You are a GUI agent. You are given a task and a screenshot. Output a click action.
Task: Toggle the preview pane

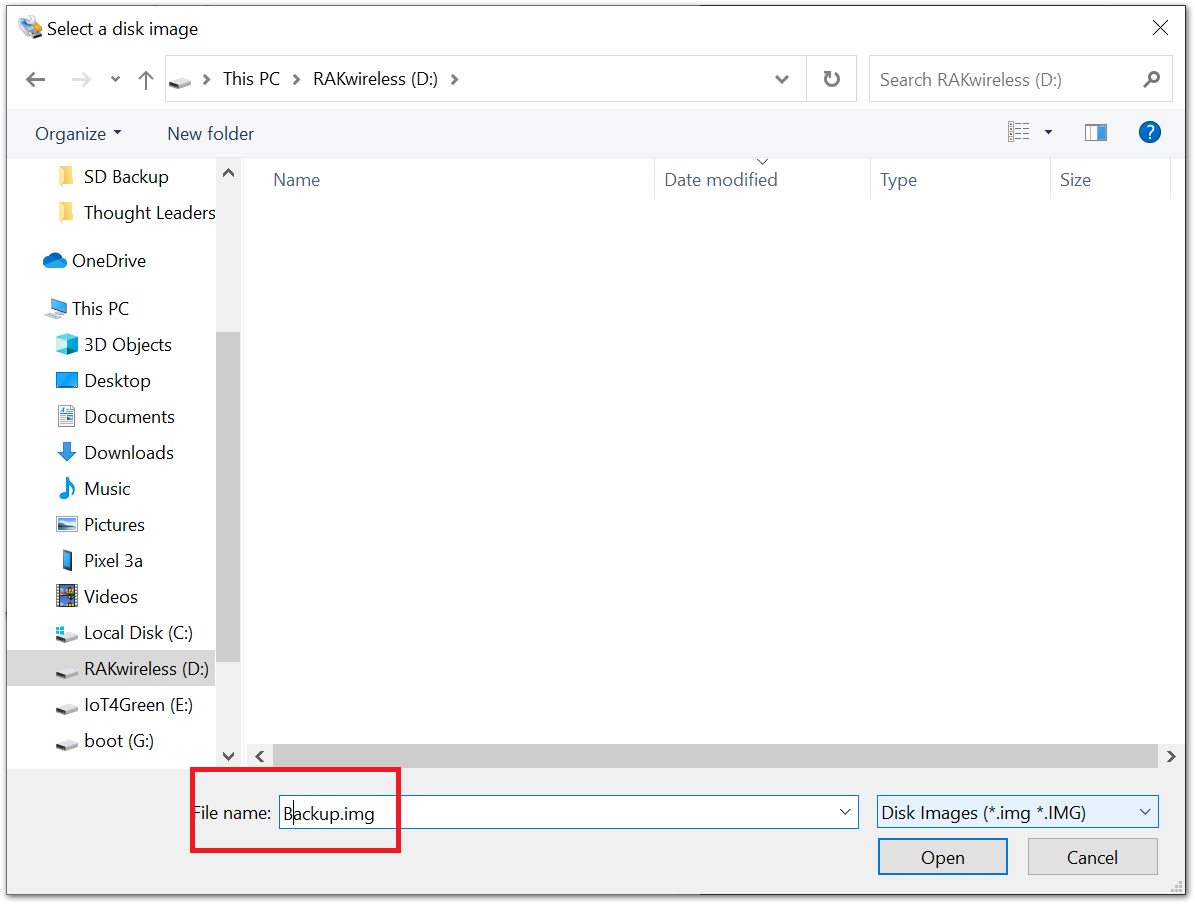tap(1095, 133)
